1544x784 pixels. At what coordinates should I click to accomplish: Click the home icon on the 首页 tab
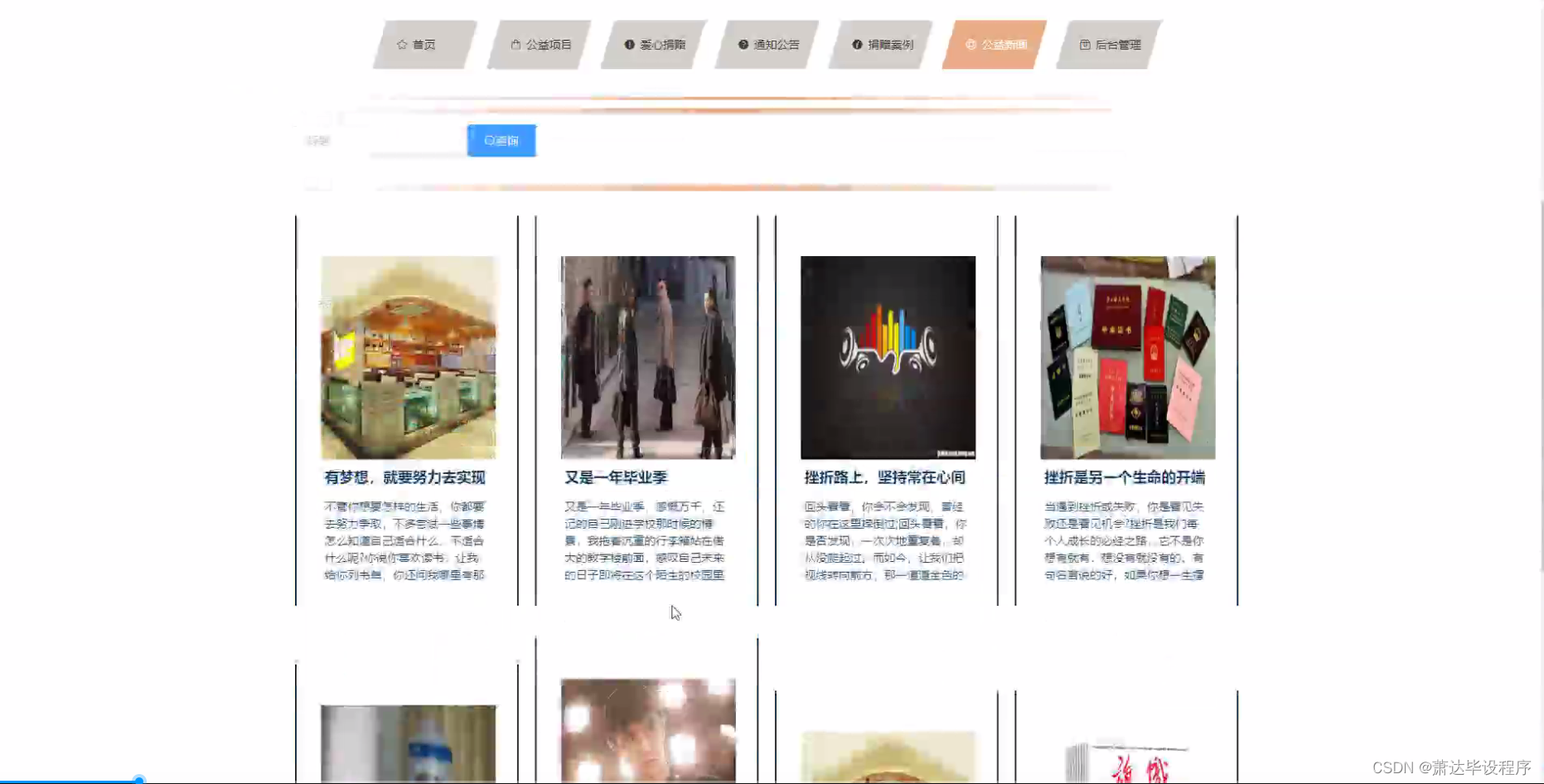click(x=403, y=45)
